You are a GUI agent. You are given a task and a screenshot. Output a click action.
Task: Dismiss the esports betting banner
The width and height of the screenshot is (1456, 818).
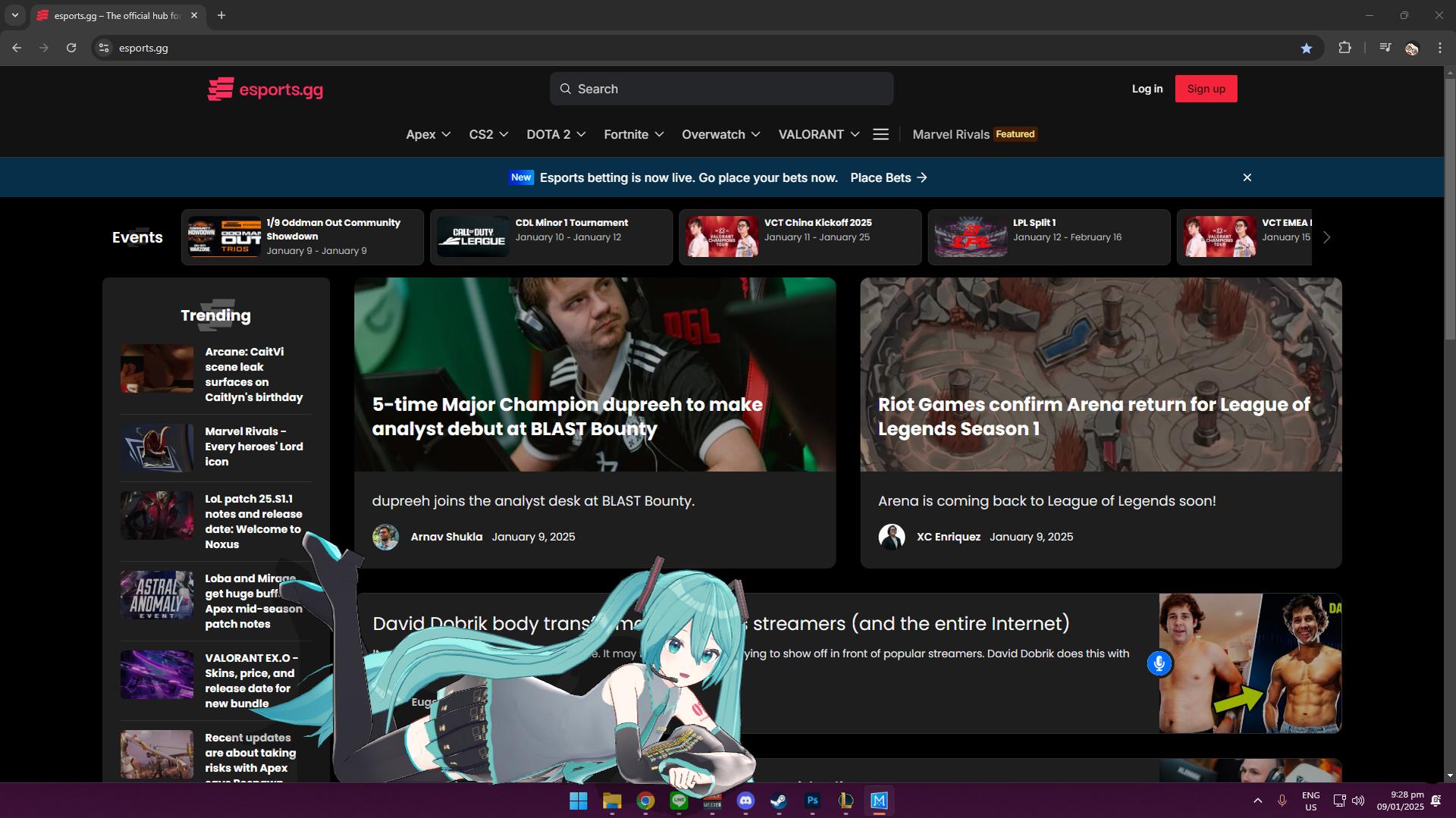pyautogui.click(x=1247, y=177)
